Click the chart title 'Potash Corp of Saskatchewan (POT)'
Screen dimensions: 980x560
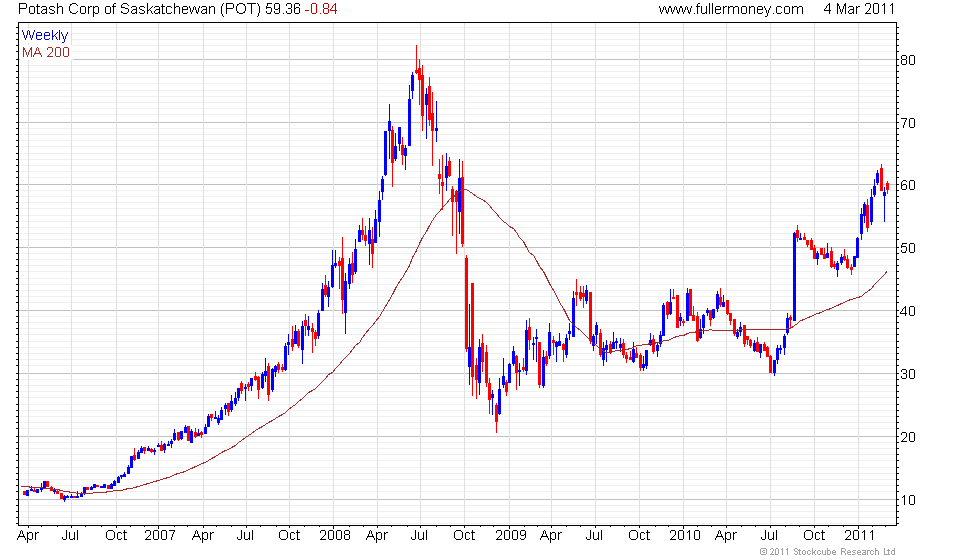139,9
